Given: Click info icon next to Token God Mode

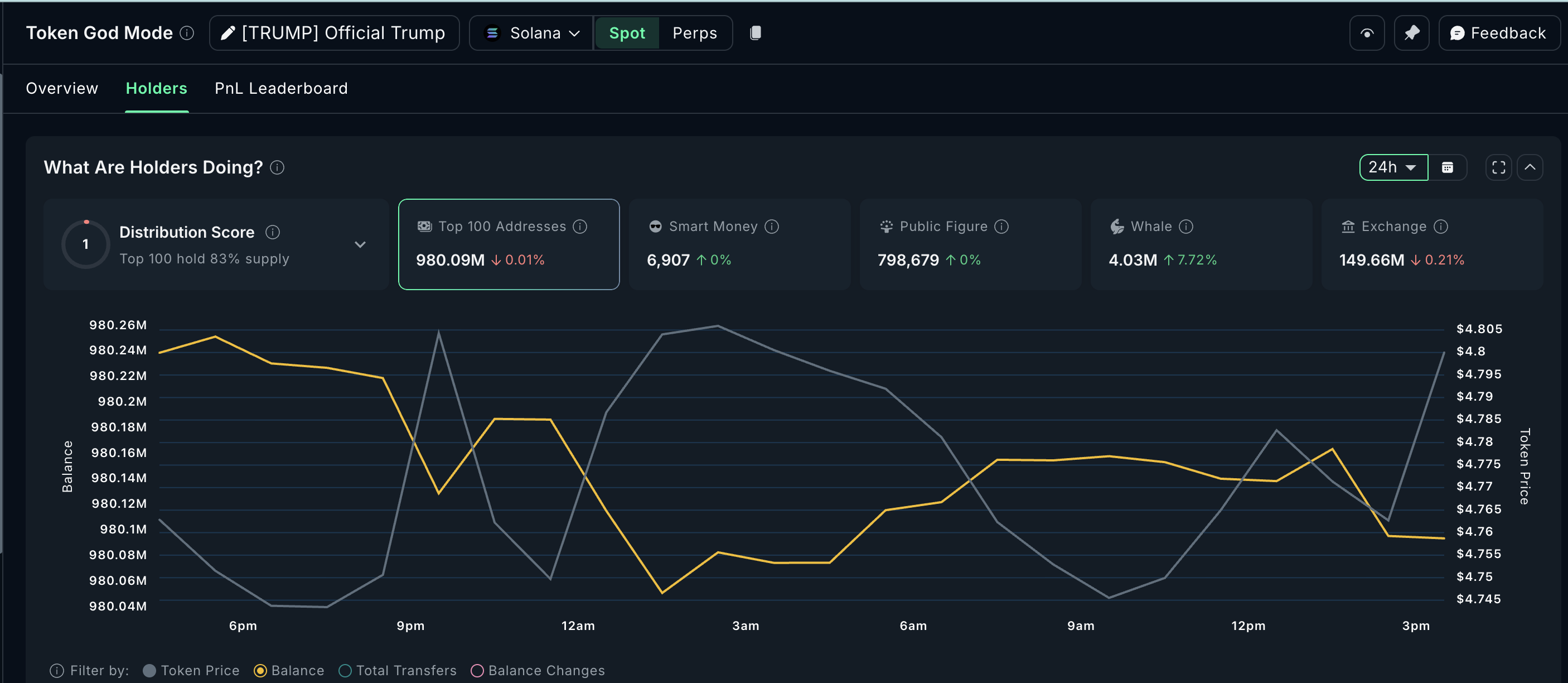Looking at the screenshot, I should pyautogui.click(x=187, y=33).
